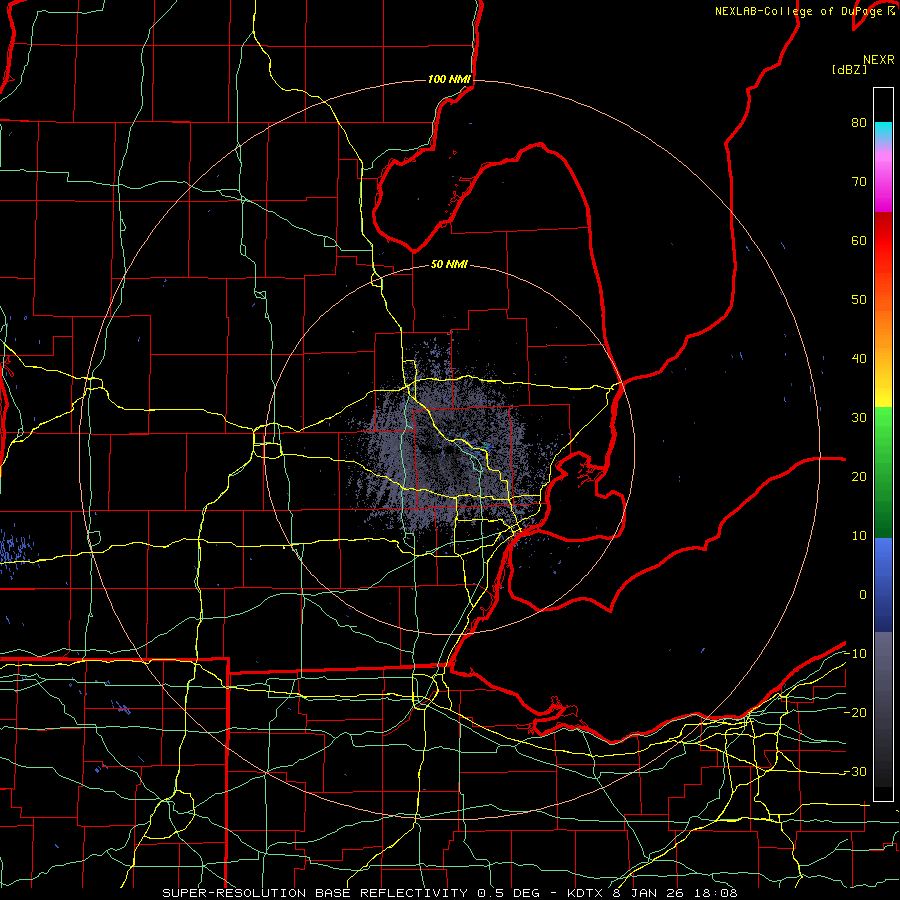This screenshot has width=900, height=900.
Task: Click the "100 NMI" range ring label
Action: click(x=449, y=79)
